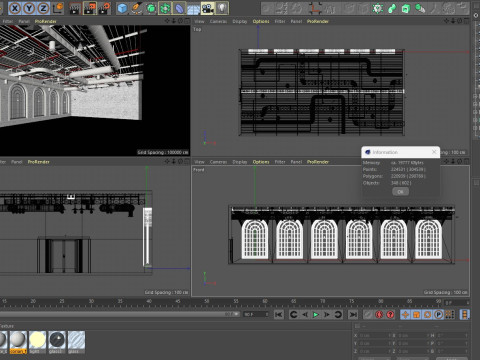
Task: Select the spline Pen tool
Action: (x=137, y=8)
